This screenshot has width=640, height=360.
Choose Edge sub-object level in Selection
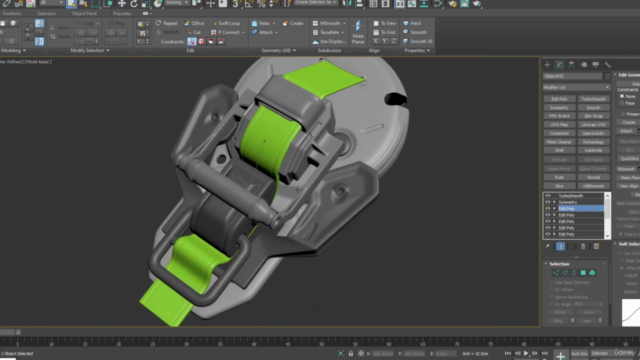565,273
